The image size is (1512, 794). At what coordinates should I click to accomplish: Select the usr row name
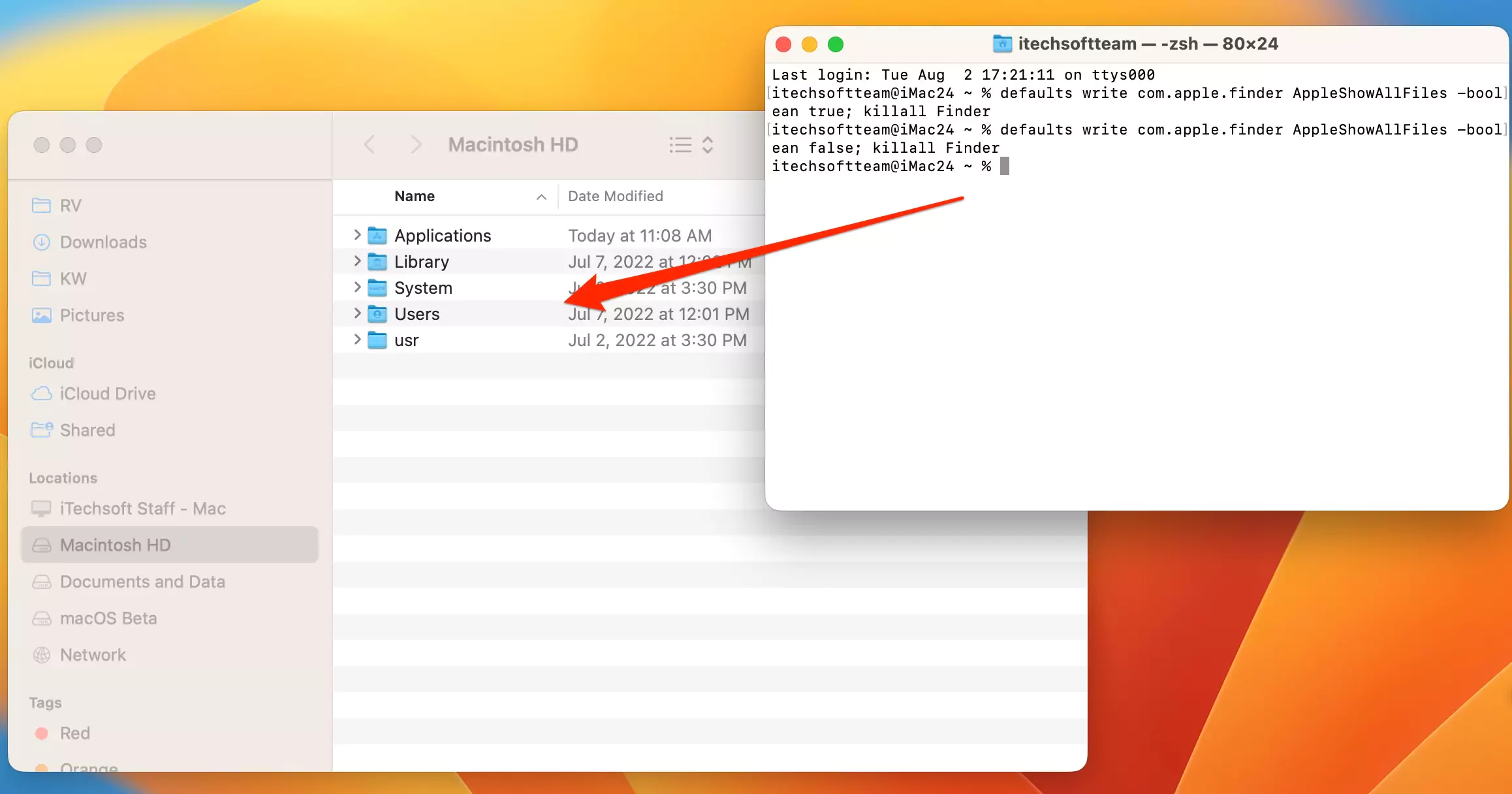[406, 340]
